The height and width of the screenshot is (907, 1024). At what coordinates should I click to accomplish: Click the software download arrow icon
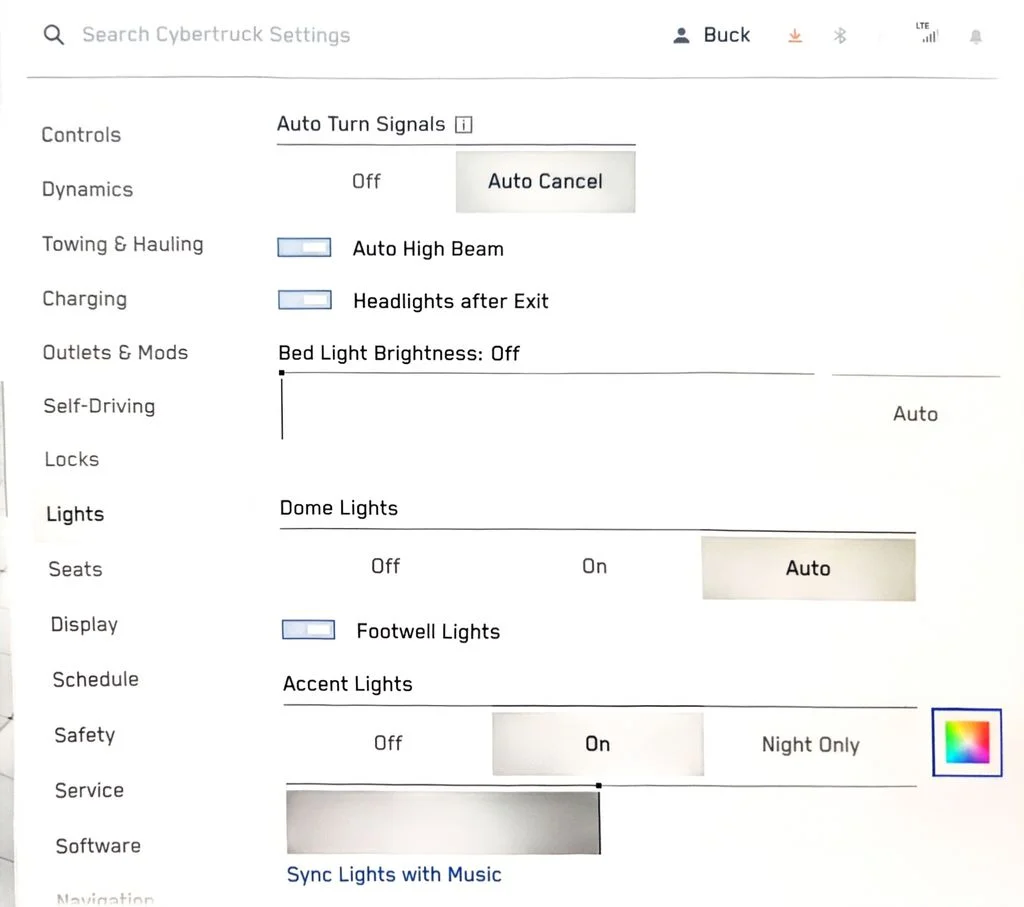pyautogui.click(x=795, y=35)
